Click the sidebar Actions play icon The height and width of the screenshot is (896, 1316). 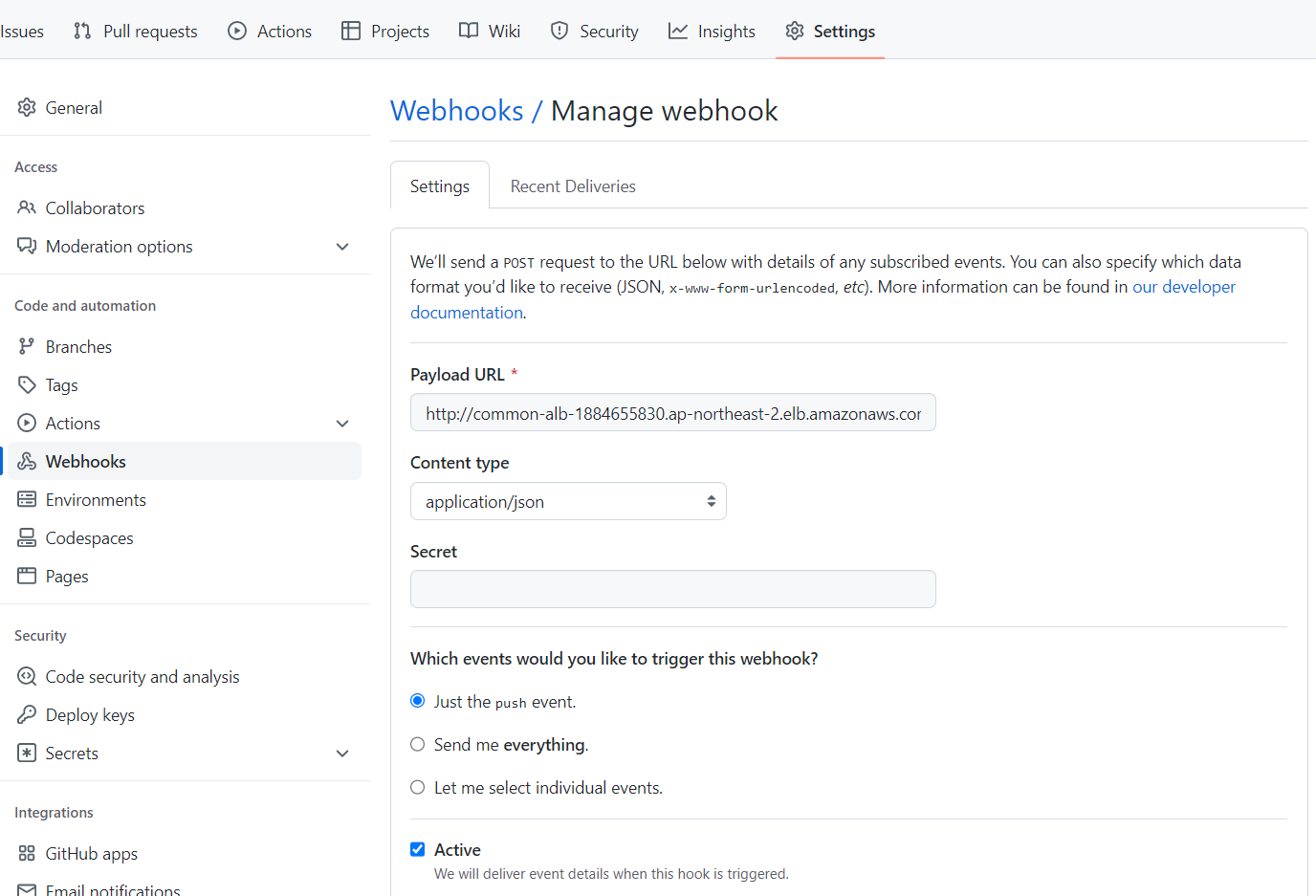coord(27,423)
